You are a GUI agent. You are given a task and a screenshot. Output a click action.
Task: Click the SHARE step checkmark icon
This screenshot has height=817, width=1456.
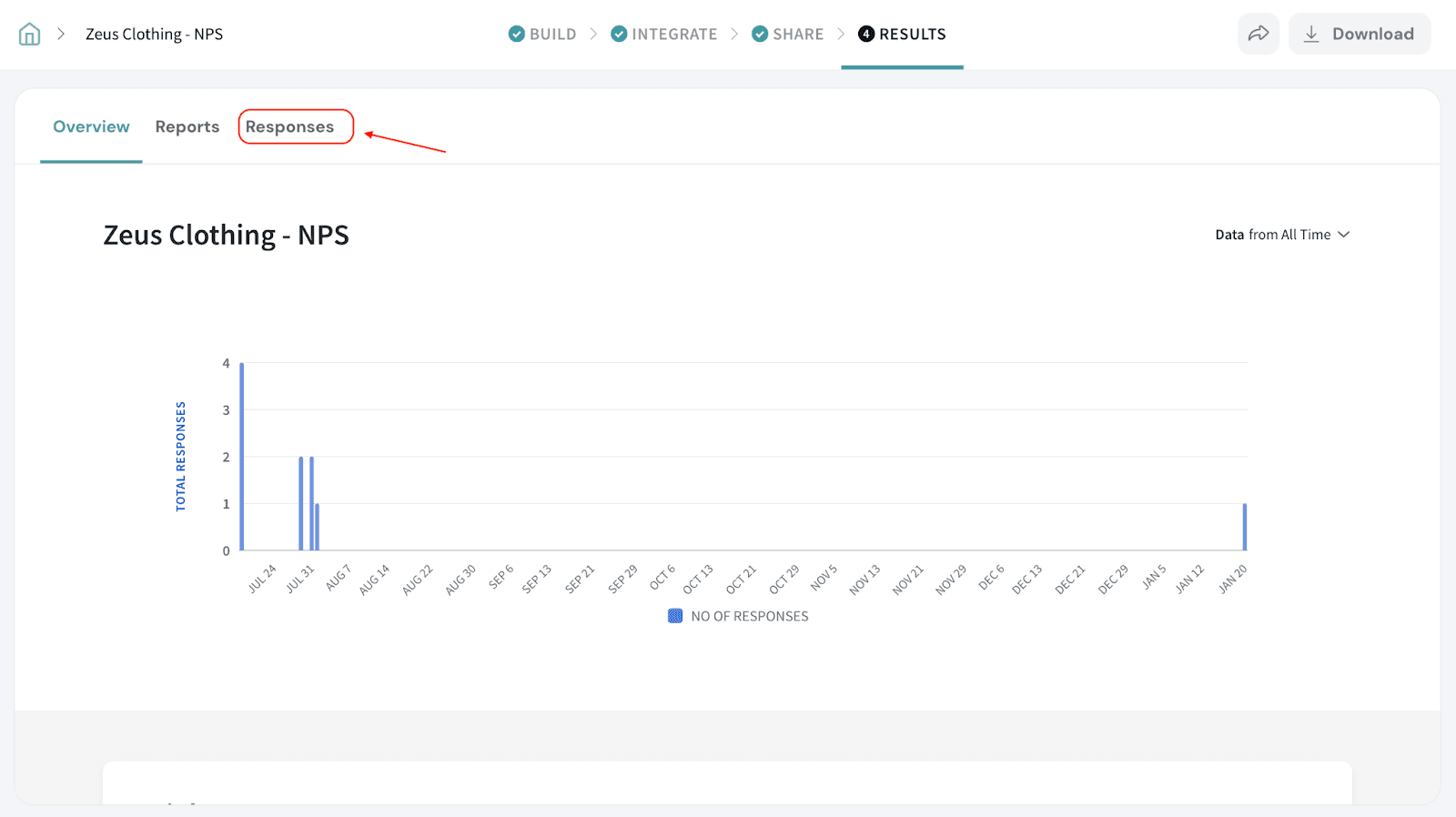tap(760, 35)
